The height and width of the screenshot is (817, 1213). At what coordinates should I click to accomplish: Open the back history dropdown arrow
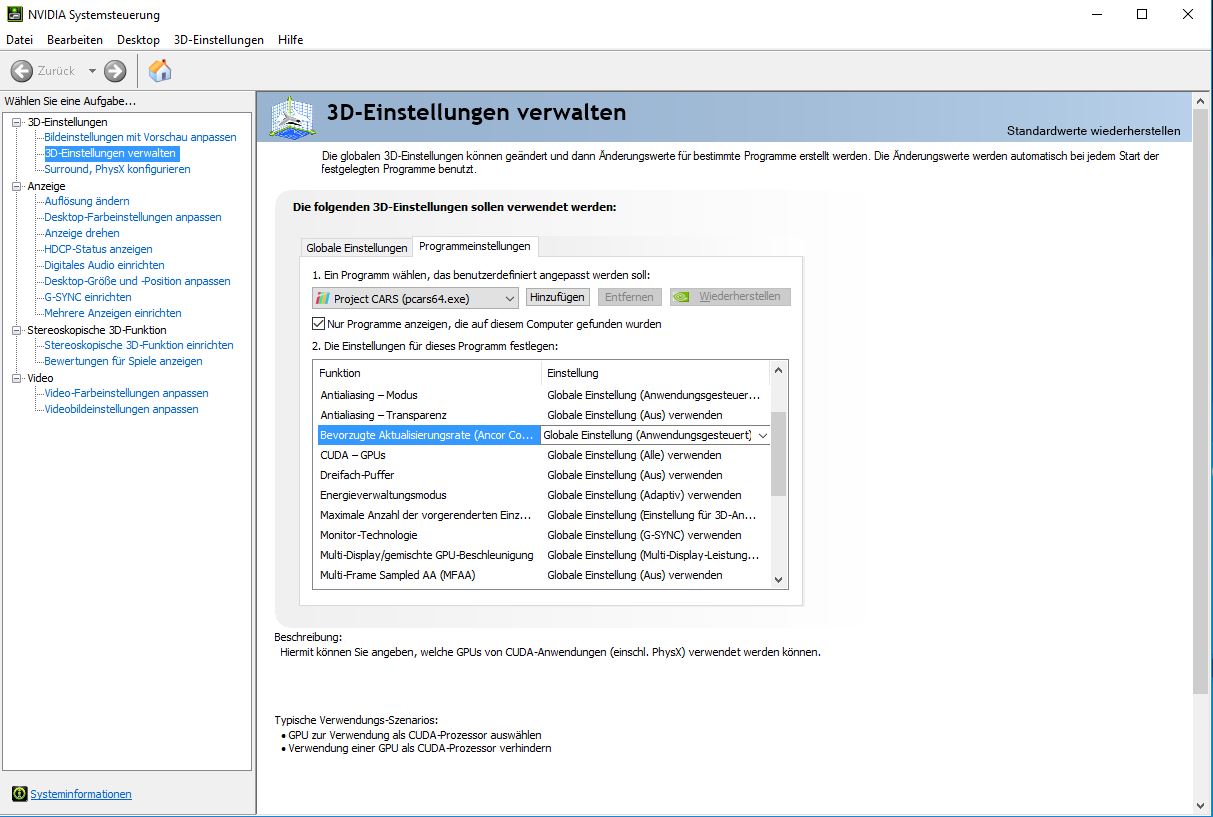(92, 71)
